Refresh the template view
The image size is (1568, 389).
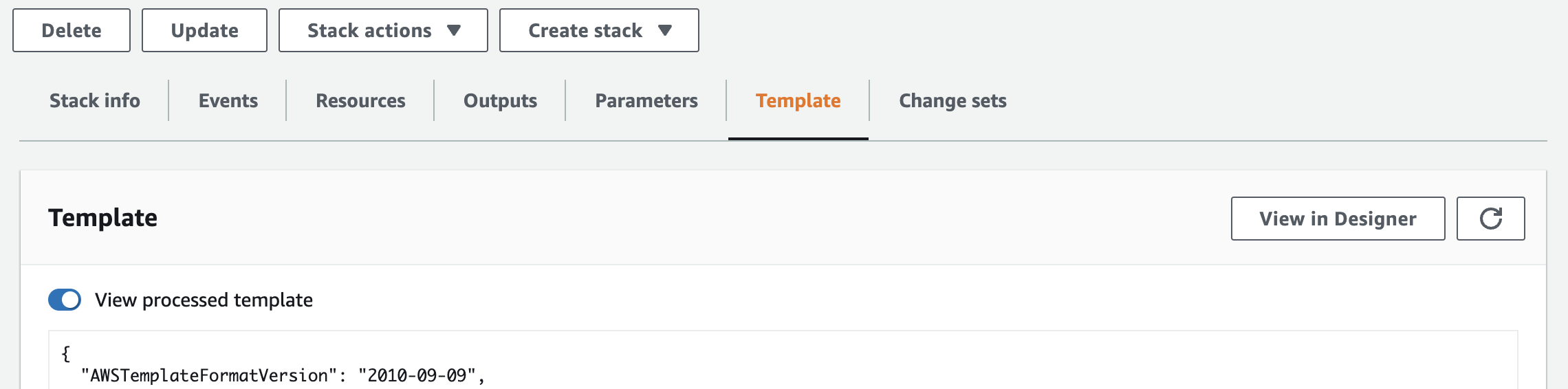point(1490,219)
